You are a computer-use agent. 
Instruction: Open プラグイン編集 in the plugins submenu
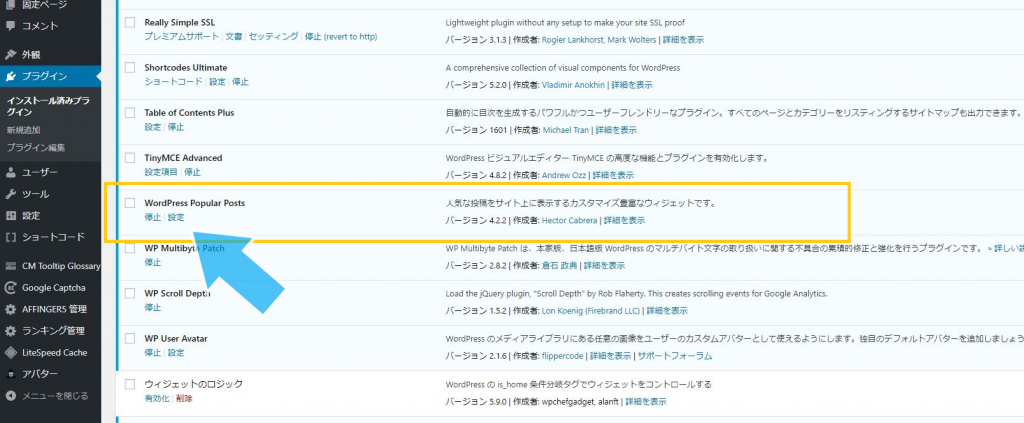coord(36,148)
